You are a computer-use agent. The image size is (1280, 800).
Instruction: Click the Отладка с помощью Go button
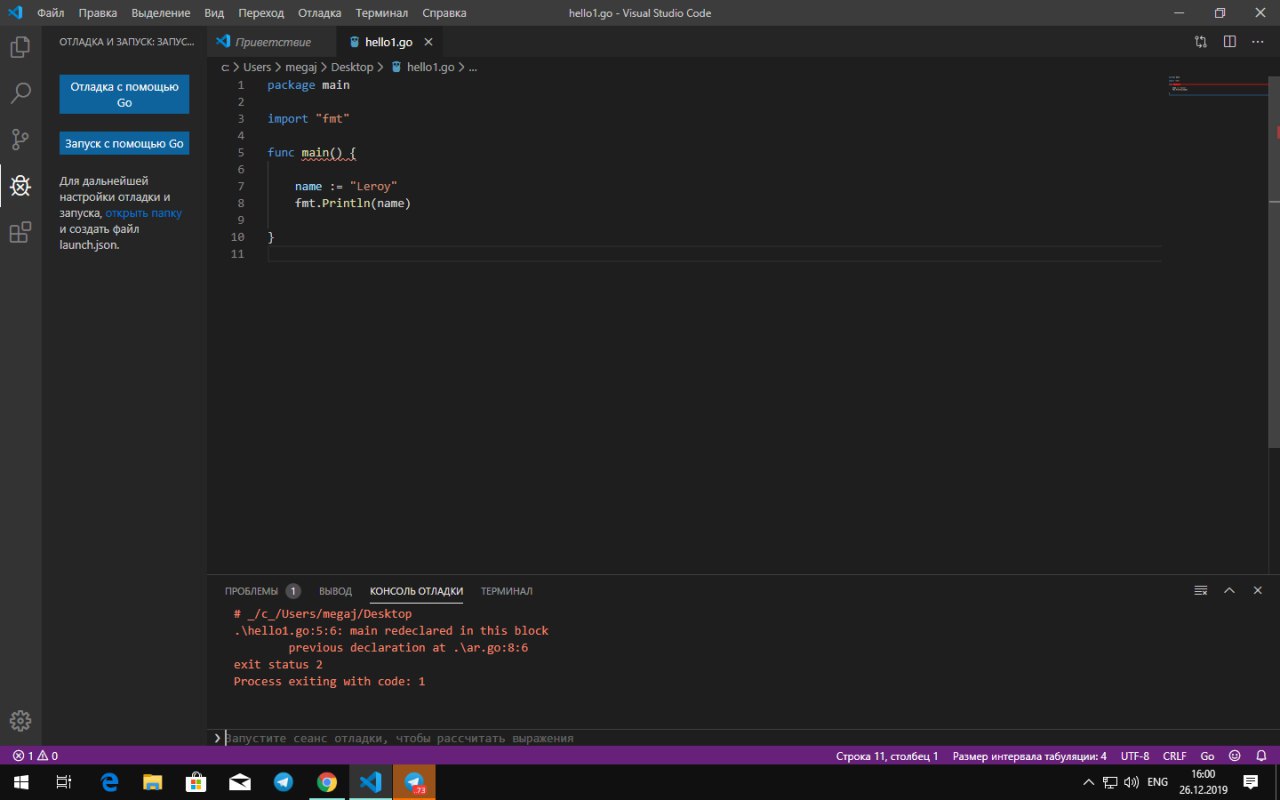(x=124, y=94)
